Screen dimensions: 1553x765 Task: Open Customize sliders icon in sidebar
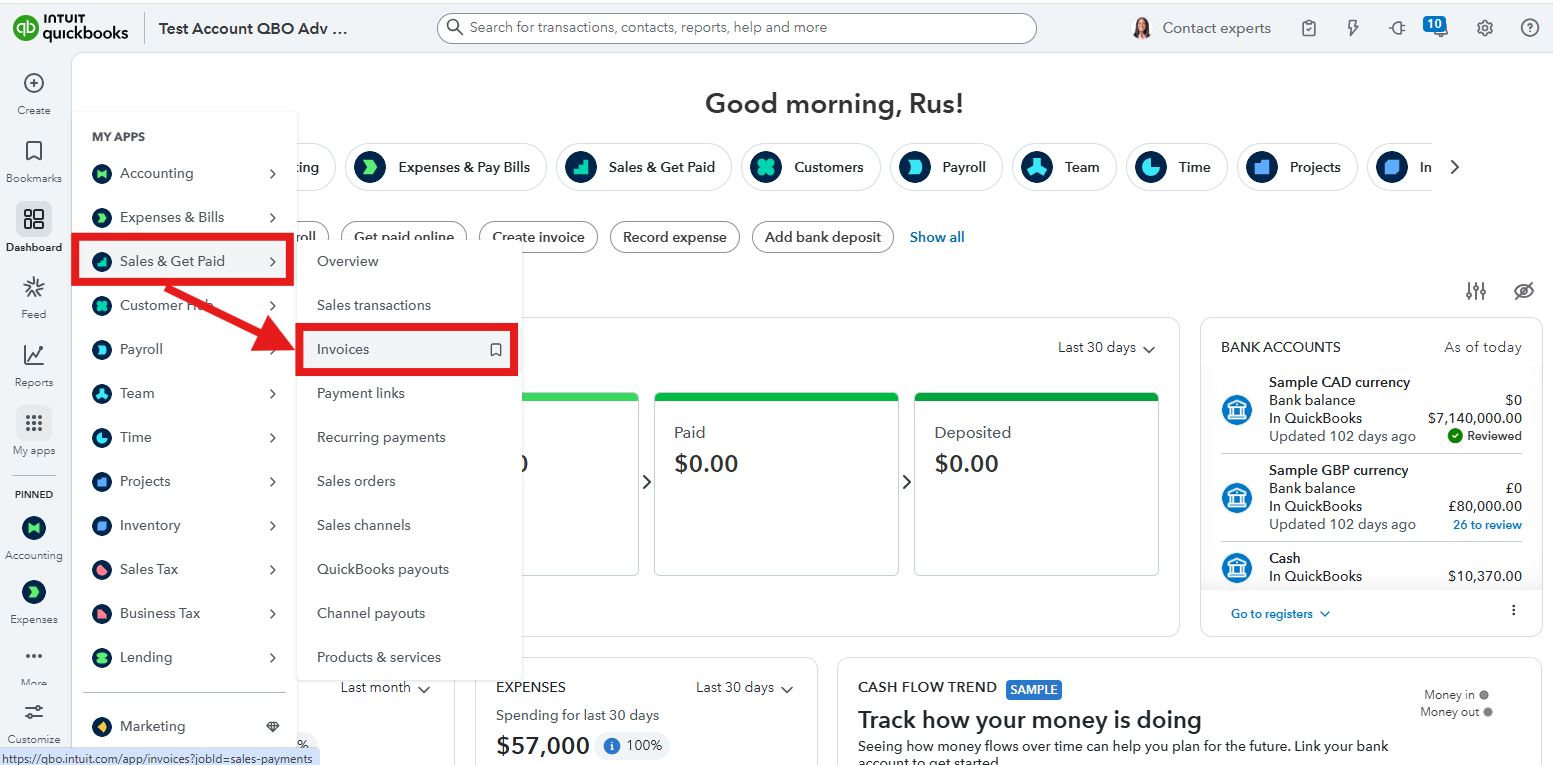pyautogui.click(x=34, y=712)
